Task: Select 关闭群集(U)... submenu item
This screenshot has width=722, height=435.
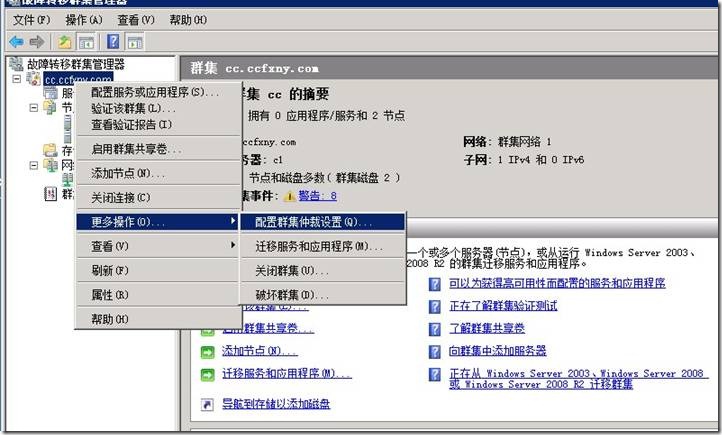Action: (323, 271)
